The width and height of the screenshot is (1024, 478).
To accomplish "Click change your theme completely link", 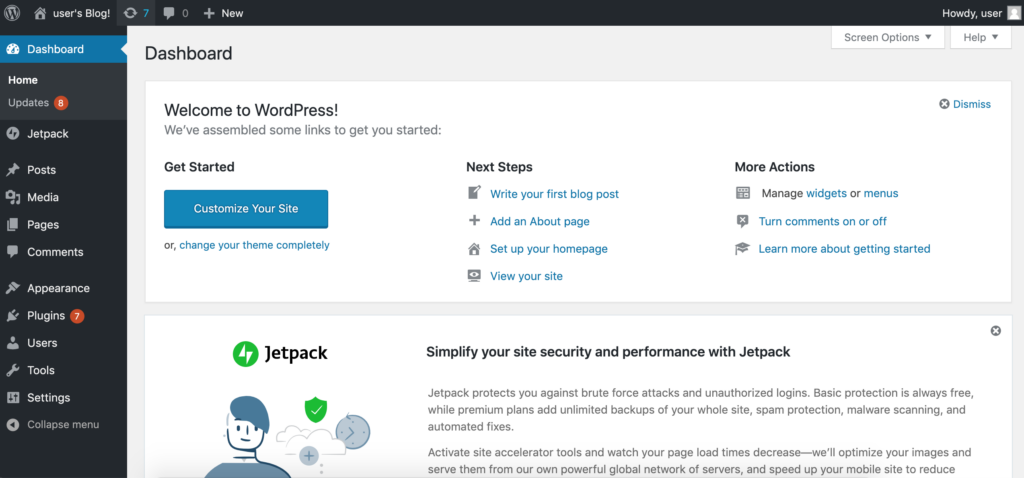I will click(x=254, y=246).
